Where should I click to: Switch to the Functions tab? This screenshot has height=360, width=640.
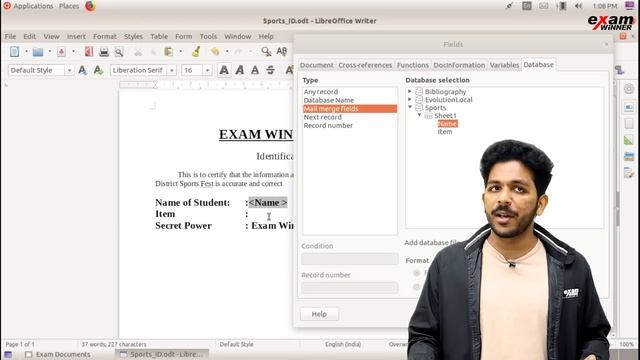click(x=413, y=65)
